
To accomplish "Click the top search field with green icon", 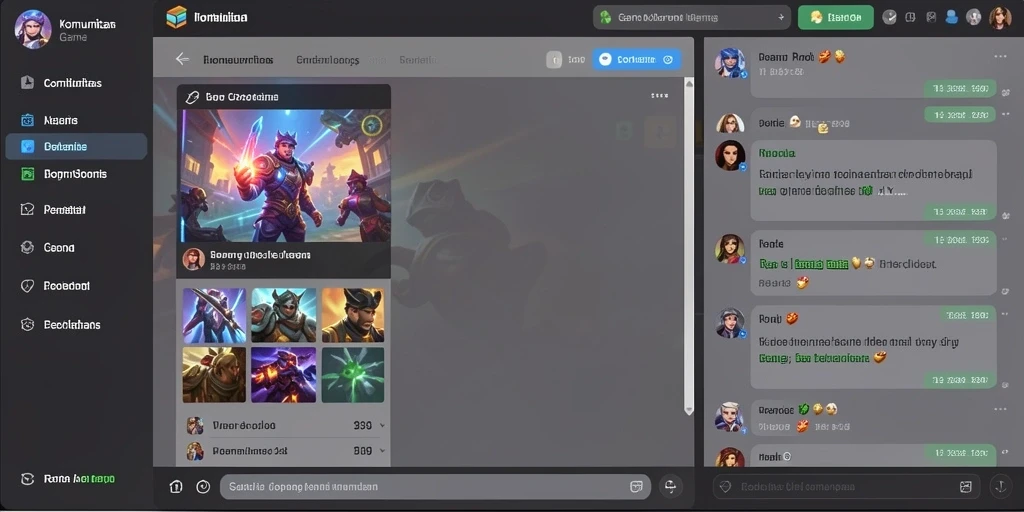I will coord(692,18).
